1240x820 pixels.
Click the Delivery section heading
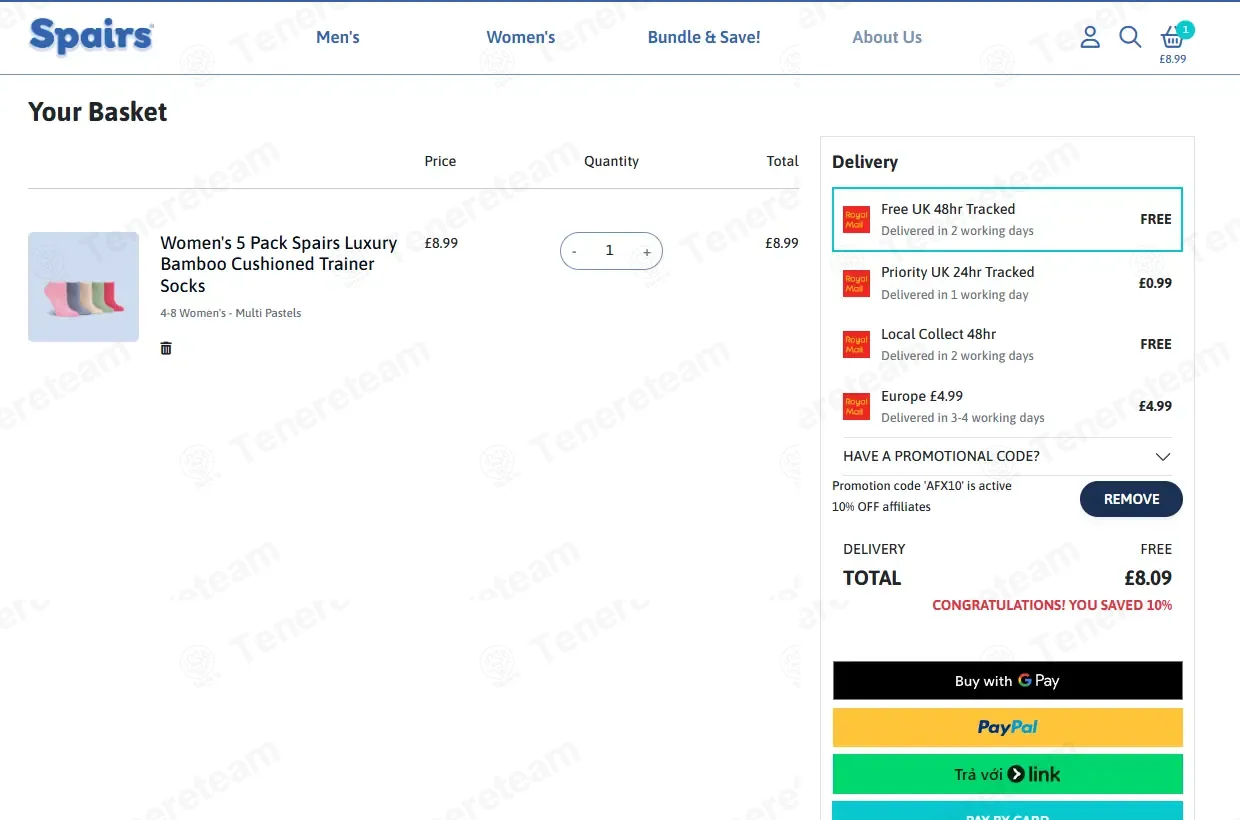[865, 162]
